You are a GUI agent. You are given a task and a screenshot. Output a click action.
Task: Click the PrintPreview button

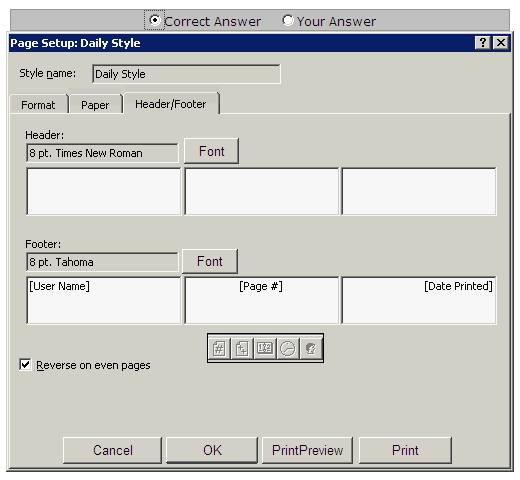coord(307,450)
